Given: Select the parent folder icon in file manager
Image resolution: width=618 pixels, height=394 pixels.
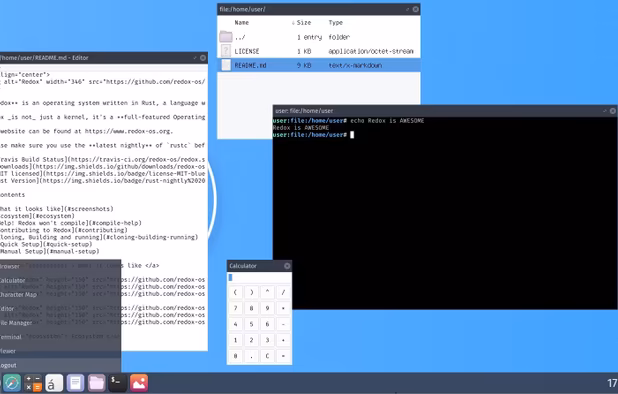Looking at the screenshot, I should pos(226,37).
